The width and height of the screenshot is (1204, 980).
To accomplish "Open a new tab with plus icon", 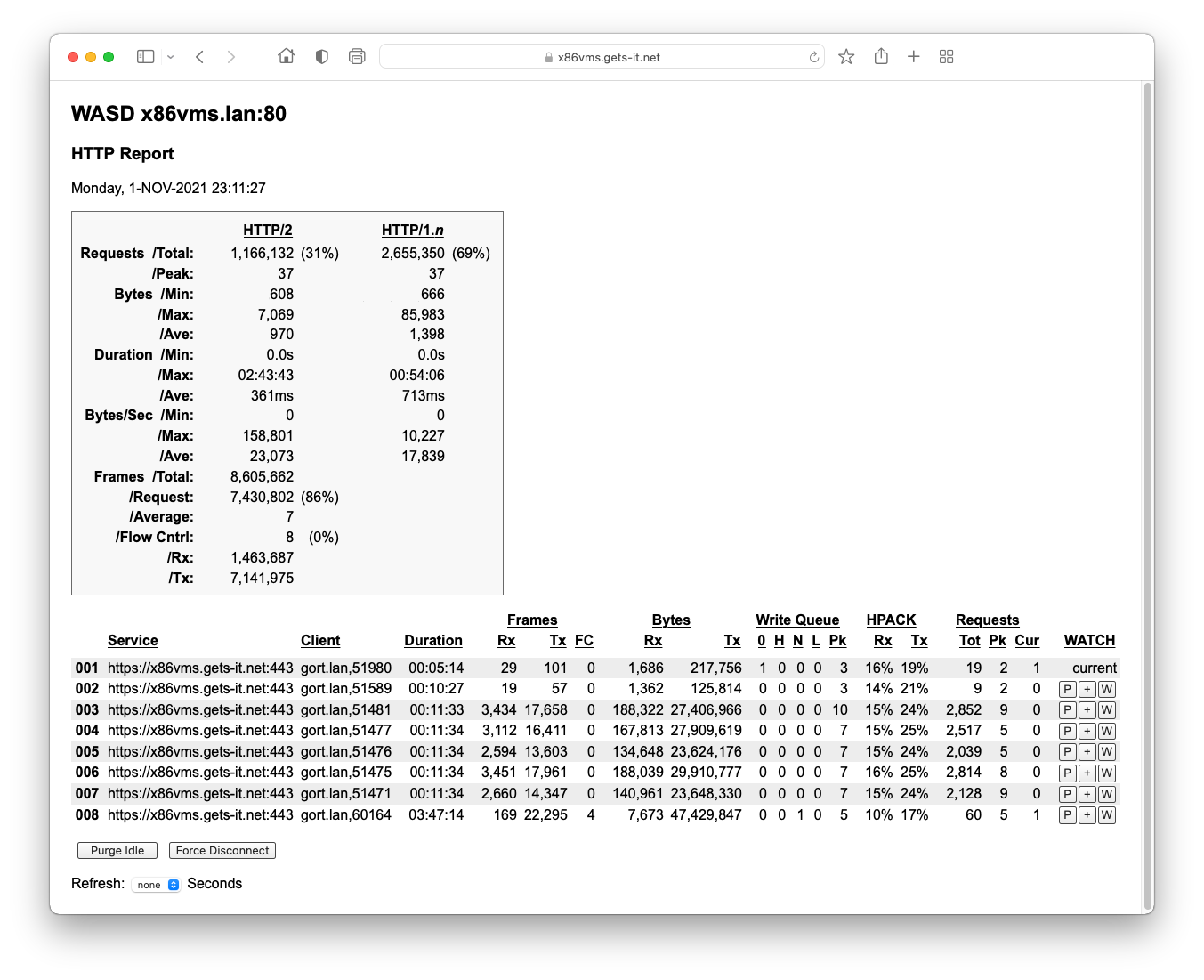I will click(x=913, y=57).
